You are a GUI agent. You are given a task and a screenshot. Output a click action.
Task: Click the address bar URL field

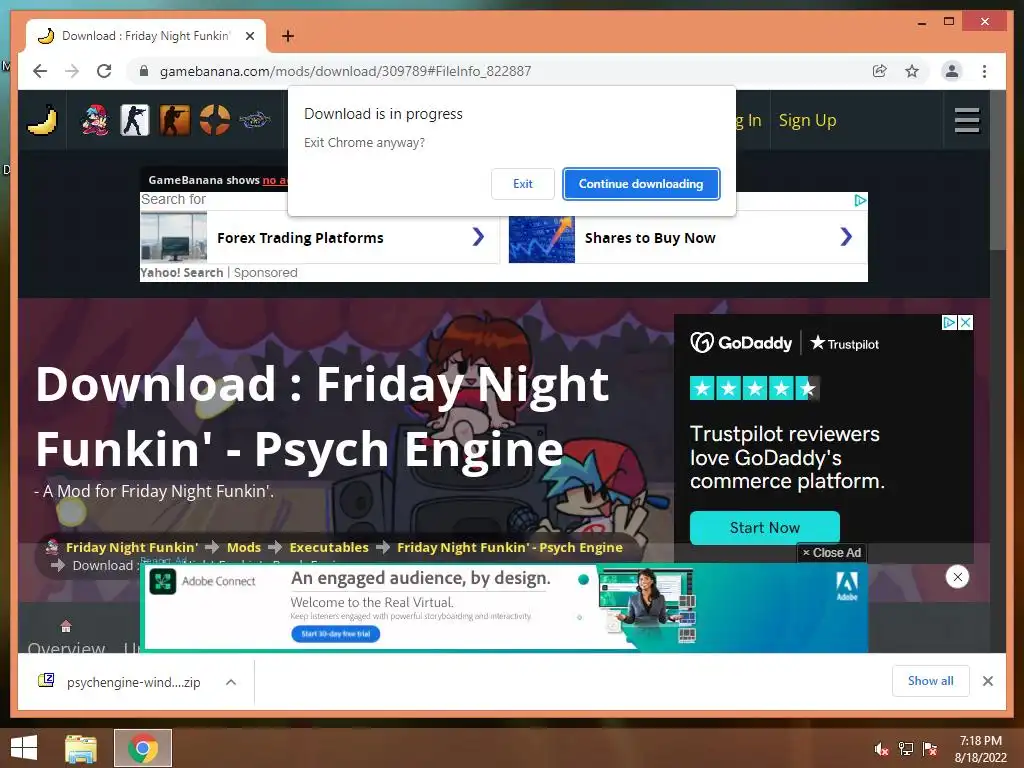pos(345,71)
